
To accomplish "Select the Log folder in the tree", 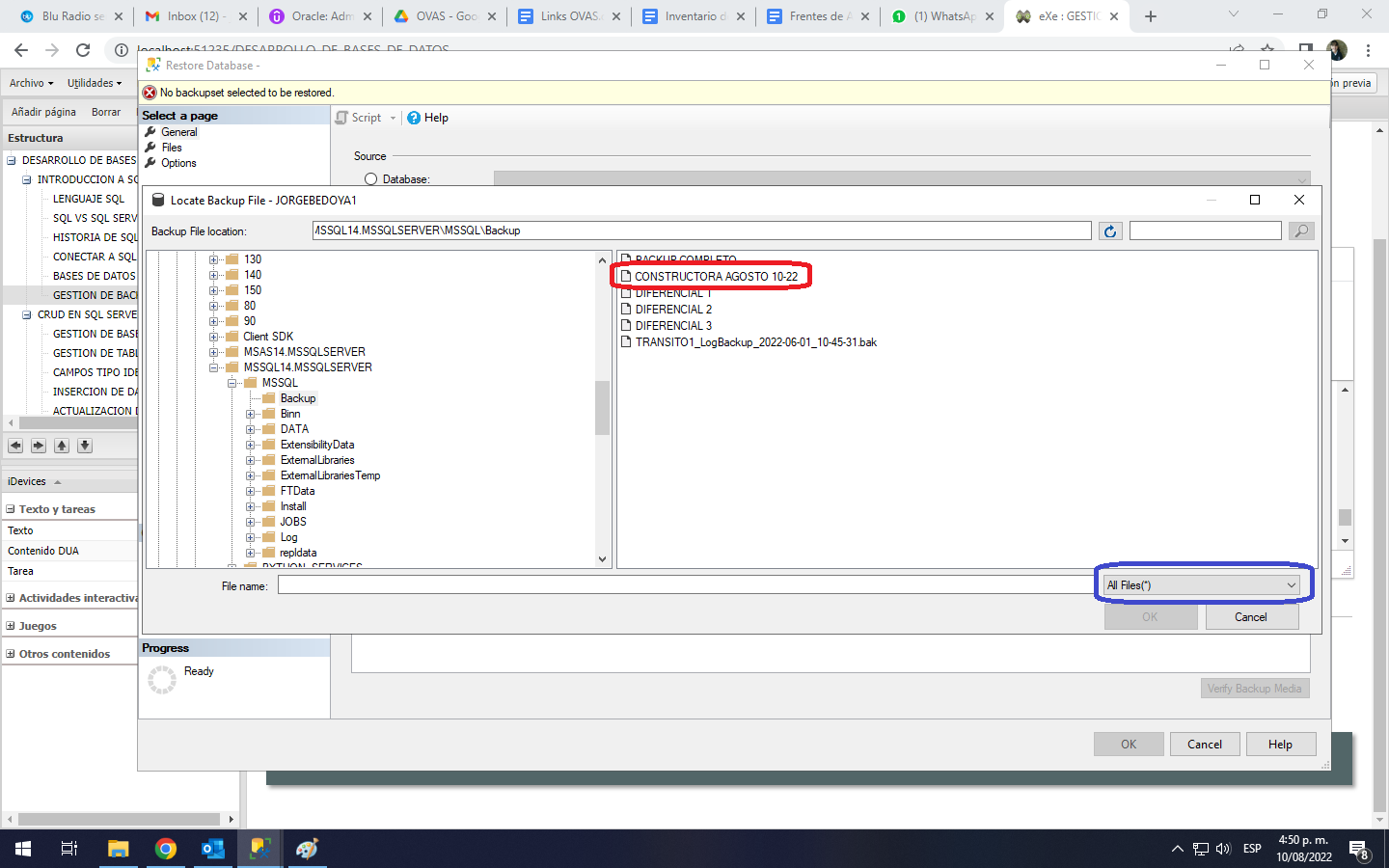I will (x=288, y=537).
